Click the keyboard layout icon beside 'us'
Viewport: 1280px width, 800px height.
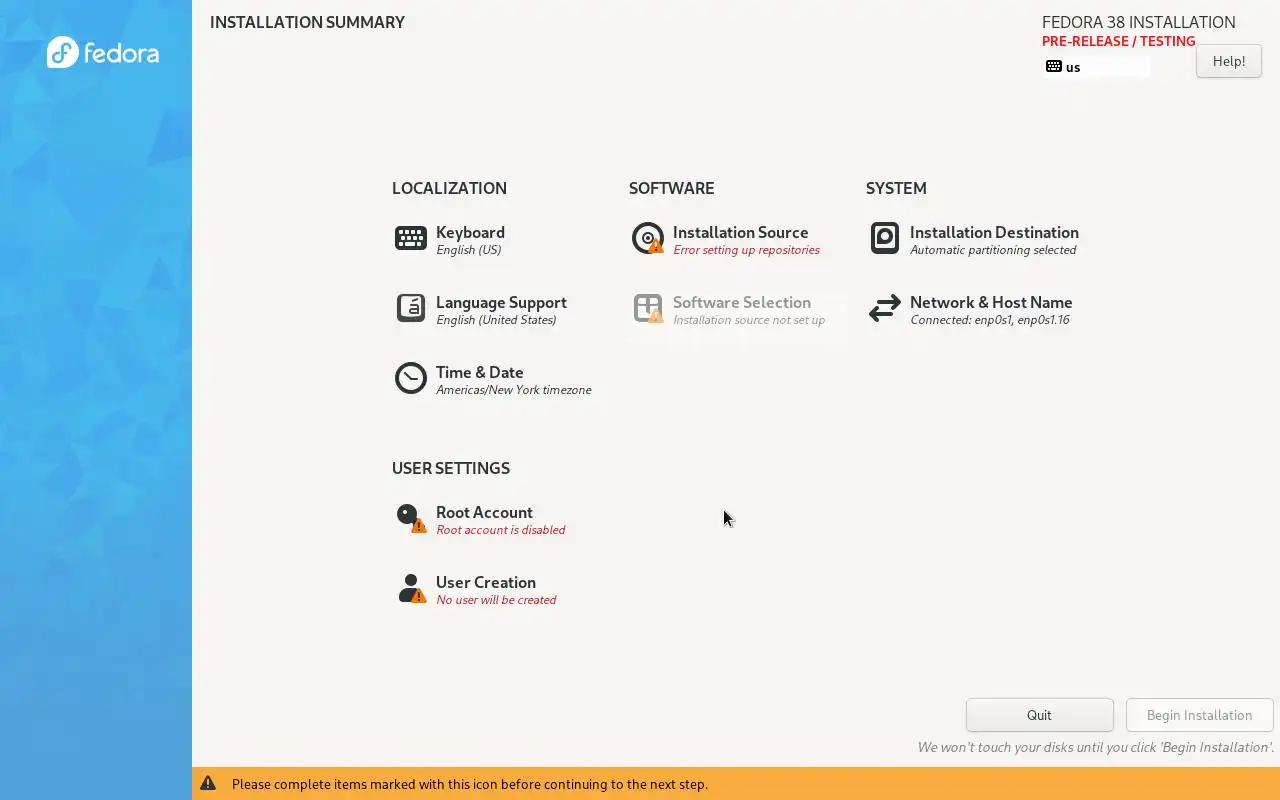click(x=1054, y=67)
